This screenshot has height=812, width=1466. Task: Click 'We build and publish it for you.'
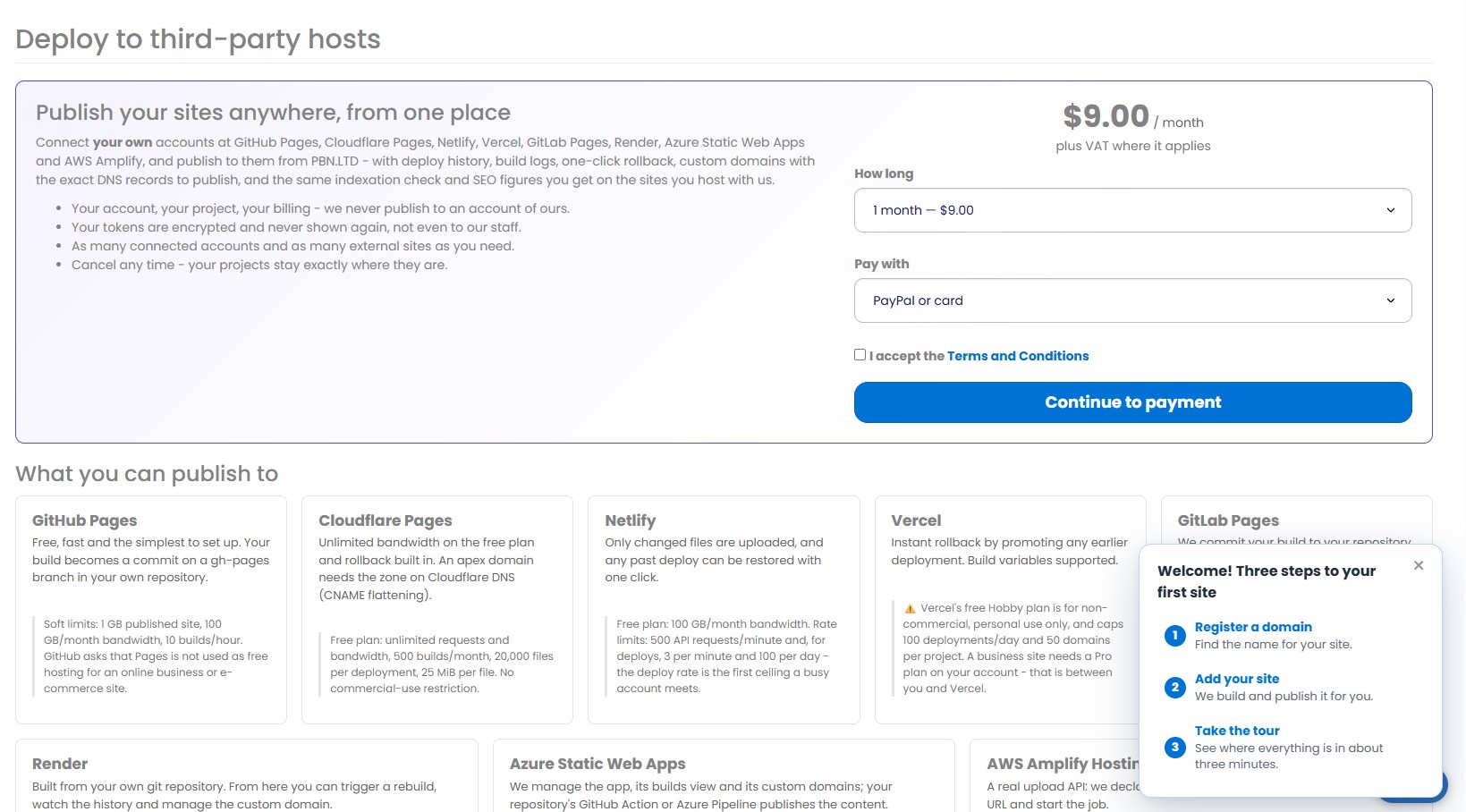point(1284,697)
